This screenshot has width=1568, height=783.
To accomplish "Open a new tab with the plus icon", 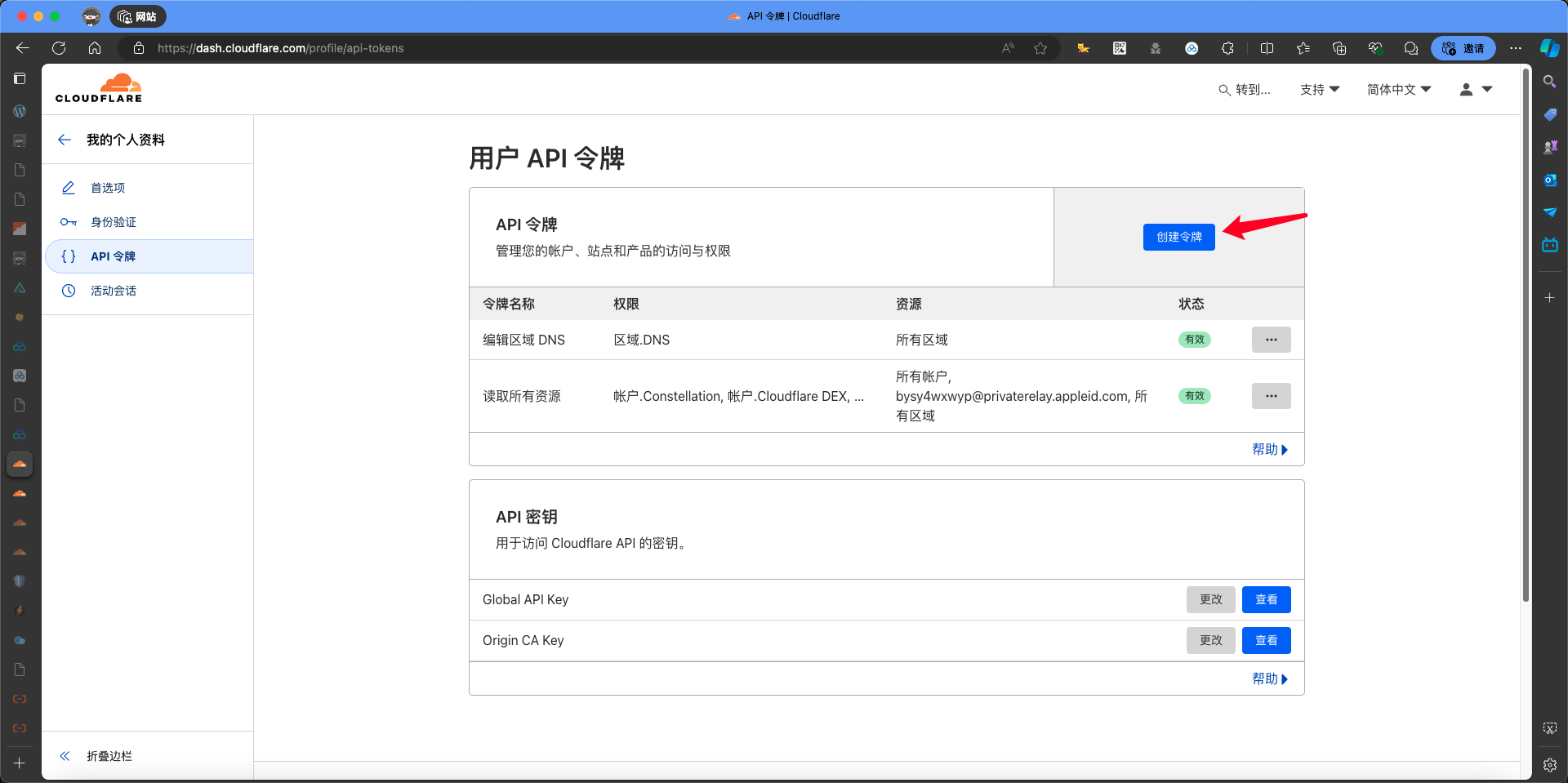I will (20, 763).
